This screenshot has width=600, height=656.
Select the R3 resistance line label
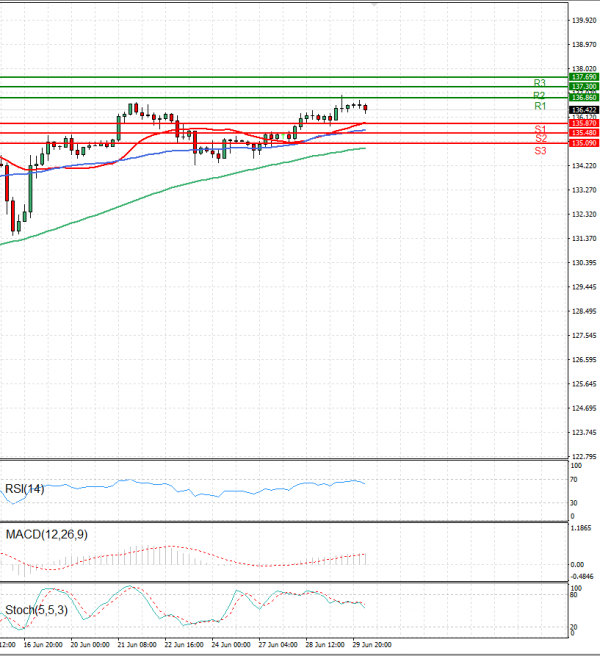pyautogui.click(x=539, y=83)
